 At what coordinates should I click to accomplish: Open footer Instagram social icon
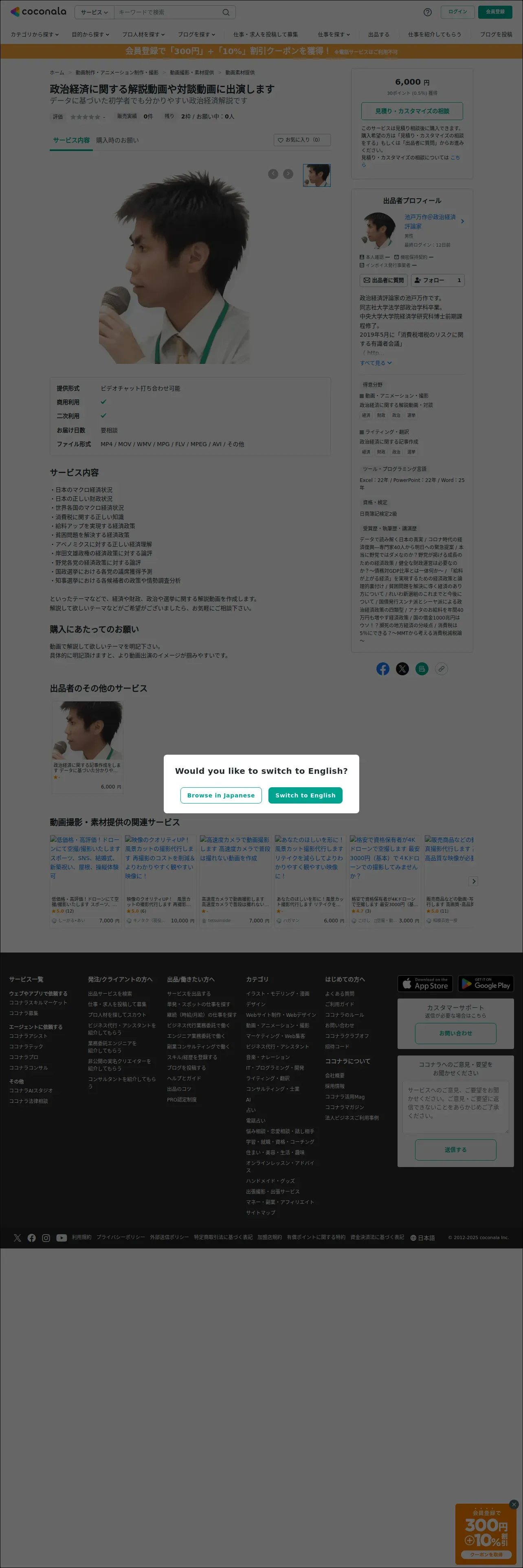tap(46, 1238)
